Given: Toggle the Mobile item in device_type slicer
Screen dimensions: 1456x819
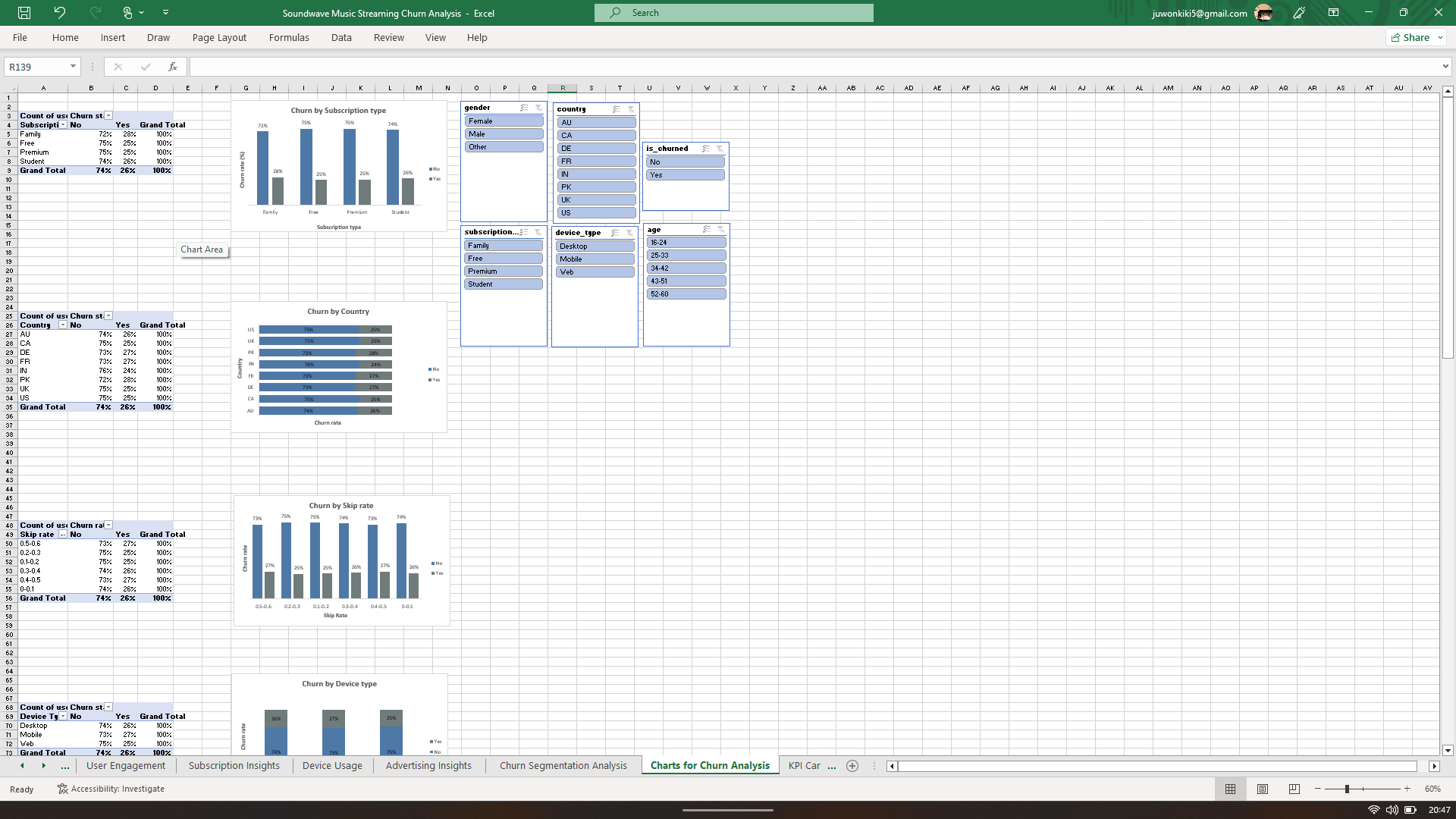Looking at the screenshot, I should click(x=595, y=259).
